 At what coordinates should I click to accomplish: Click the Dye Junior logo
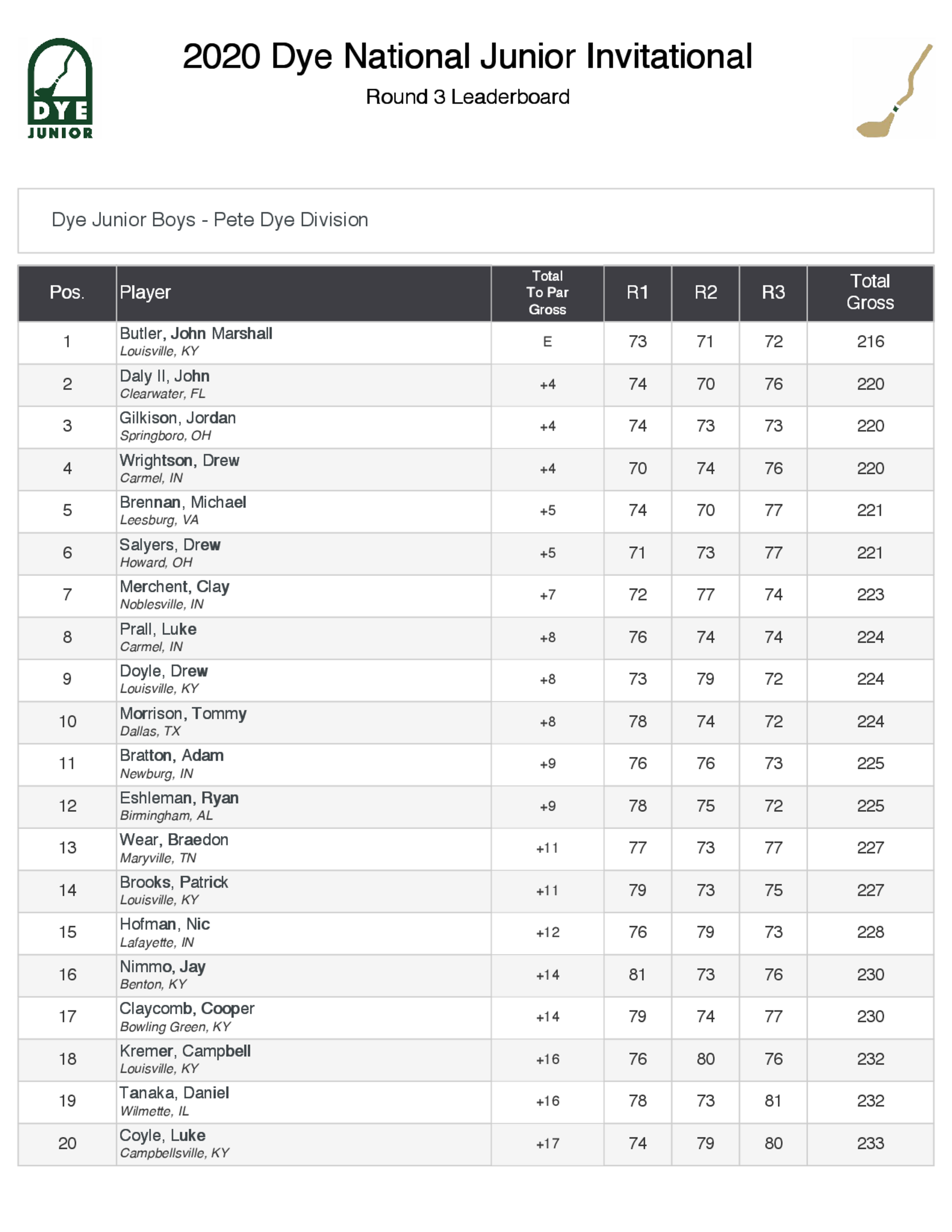(60, 88)
